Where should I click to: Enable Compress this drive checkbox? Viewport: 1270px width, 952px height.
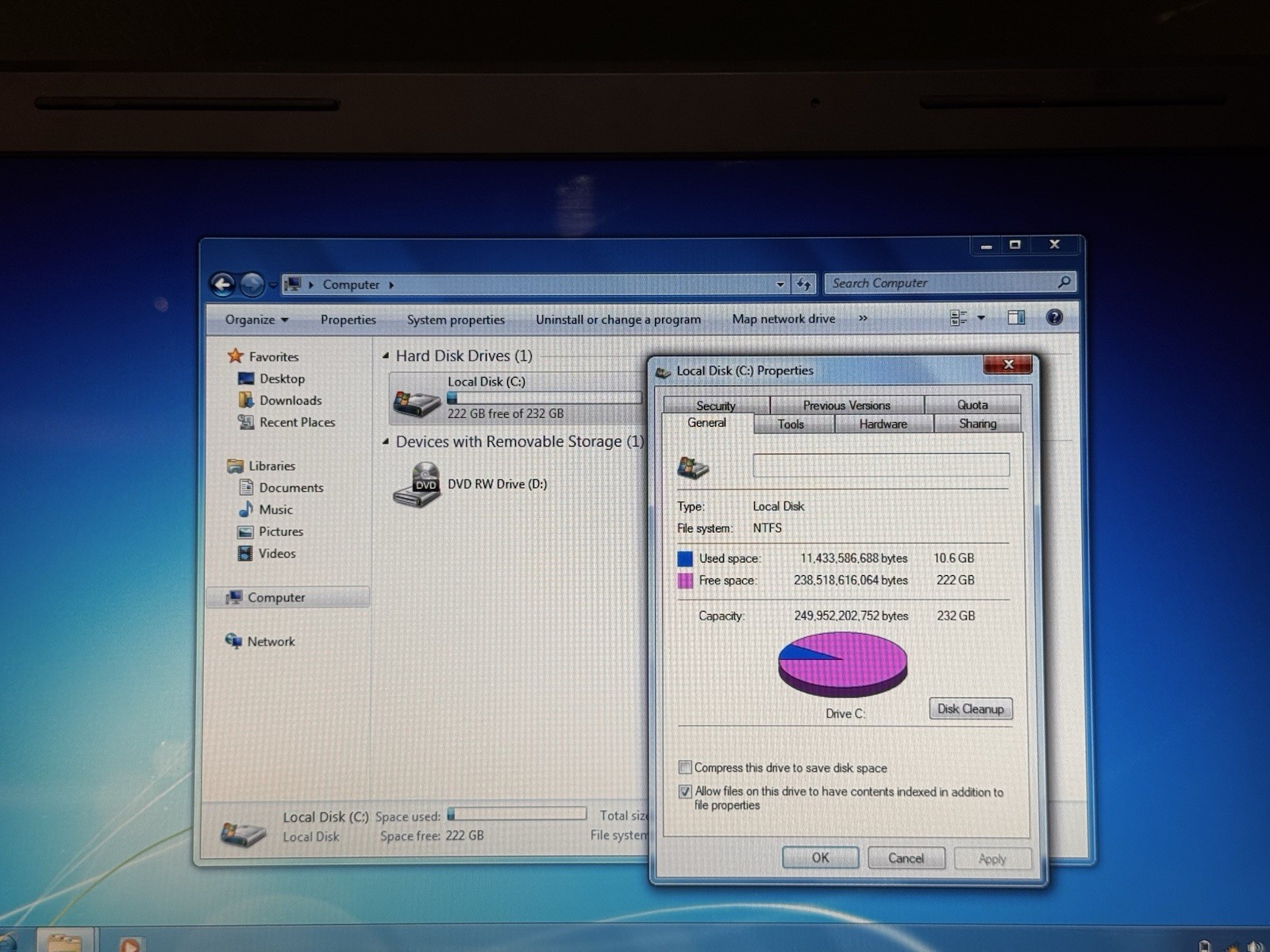point(685,767)
